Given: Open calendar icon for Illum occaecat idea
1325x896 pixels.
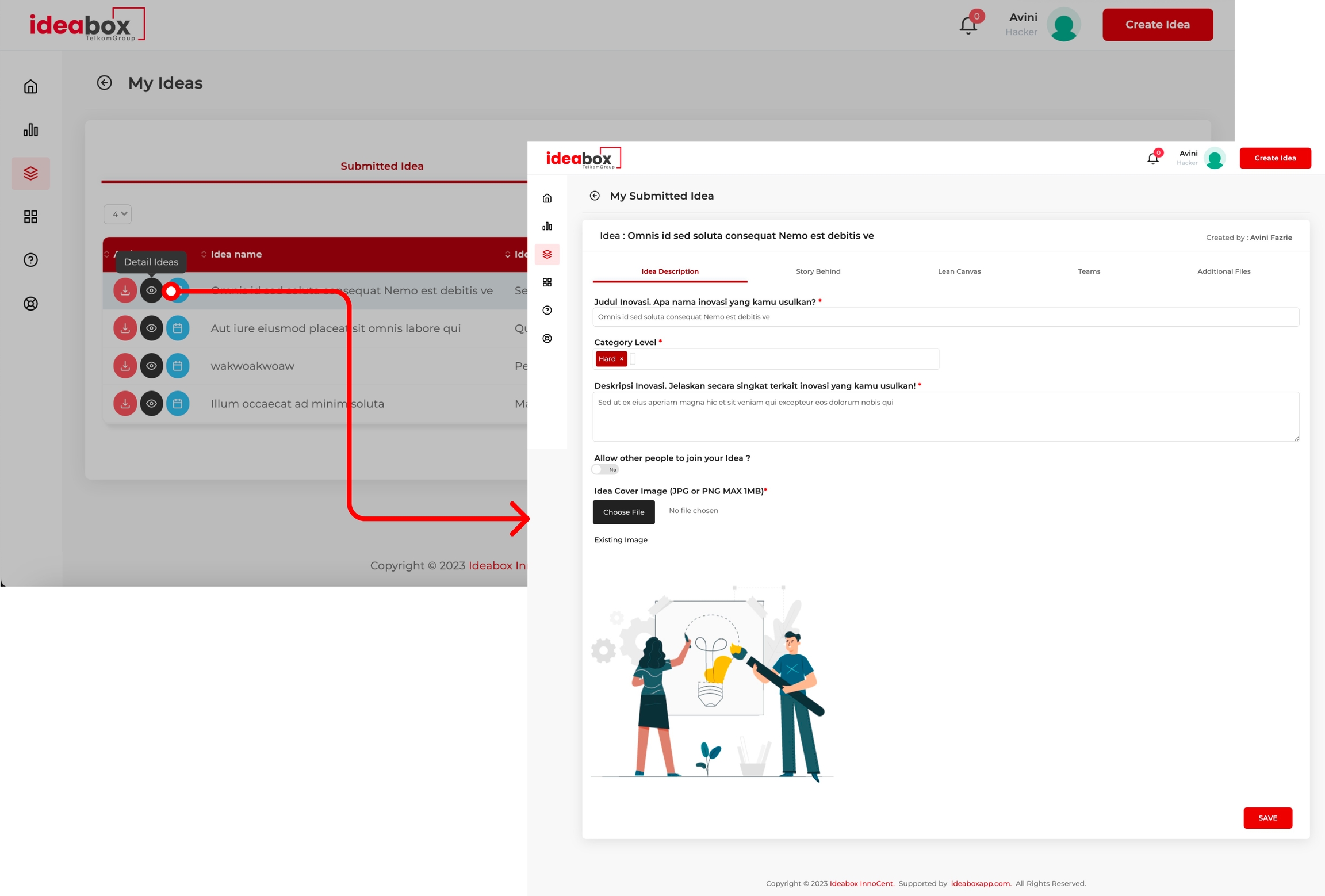Looking at the screenshot, I should pos(178,404).
